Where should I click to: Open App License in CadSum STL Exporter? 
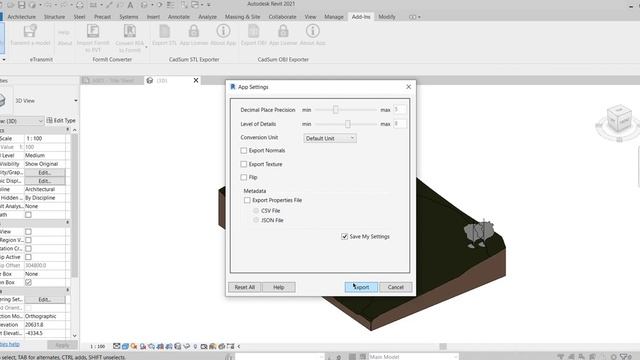194,32
